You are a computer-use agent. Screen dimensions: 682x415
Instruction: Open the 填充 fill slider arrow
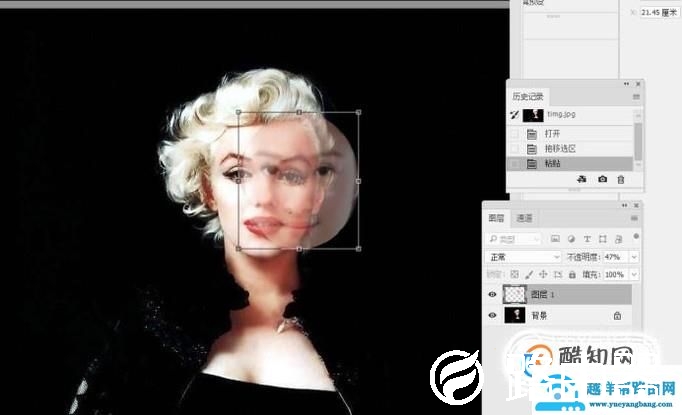(634, 274)
